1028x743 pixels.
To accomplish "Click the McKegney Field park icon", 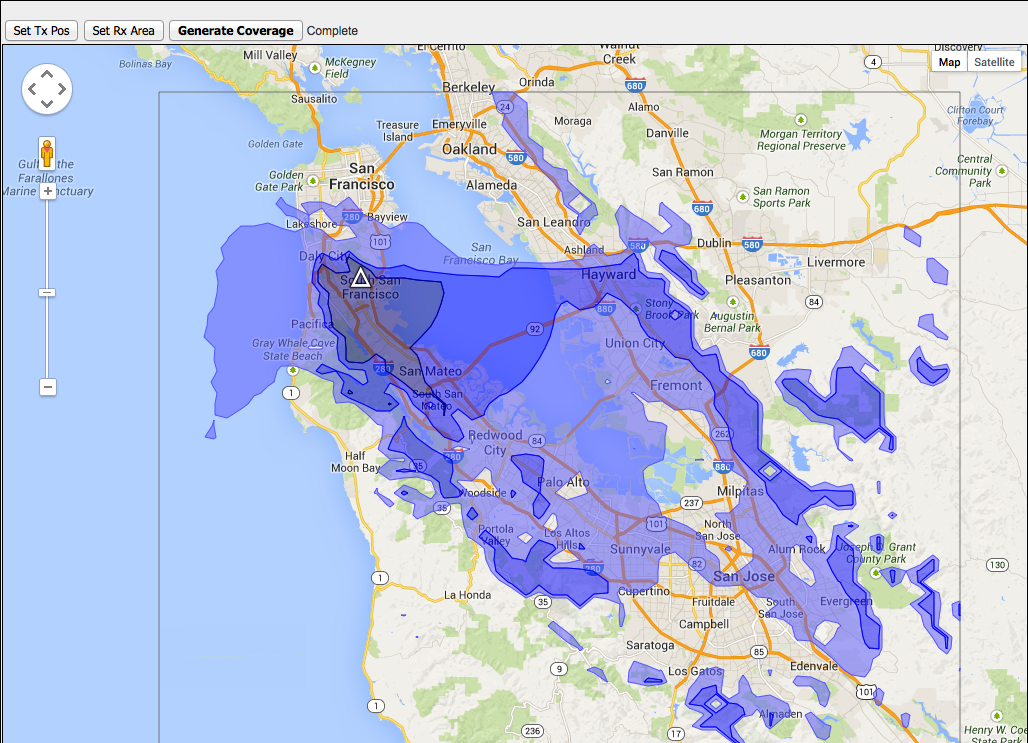I will 315,68.
